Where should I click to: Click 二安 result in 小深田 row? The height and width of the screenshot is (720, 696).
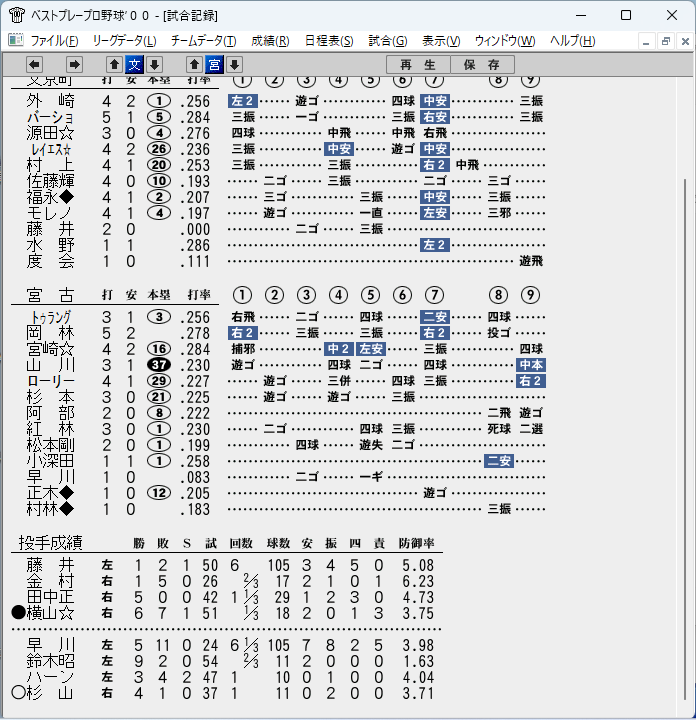[499, 461]
